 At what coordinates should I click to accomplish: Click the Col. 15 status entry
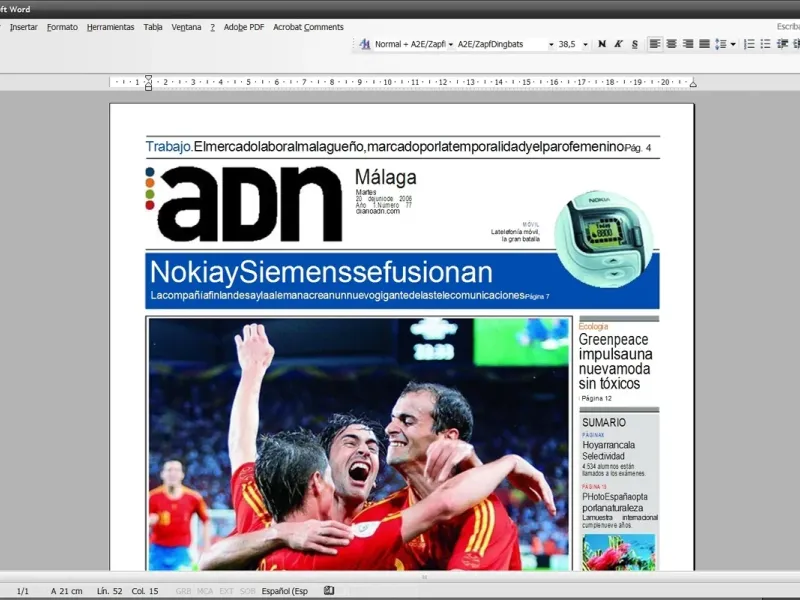tap(145, 591)
